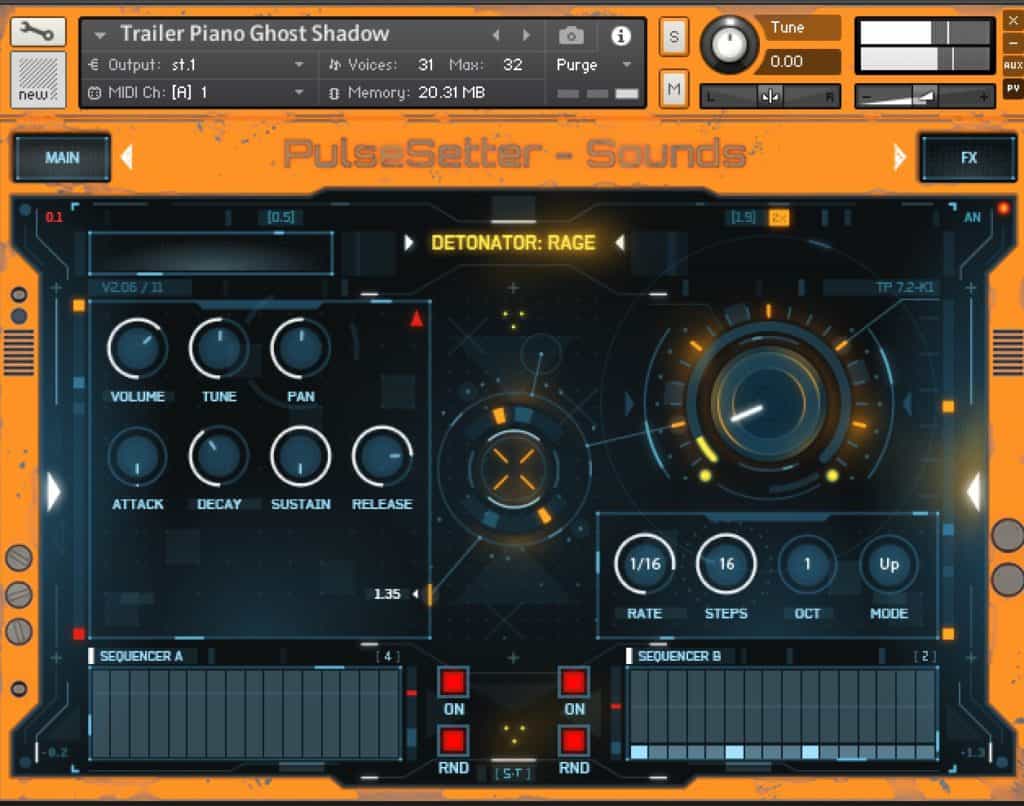Click the PAN knob
Image resolution: width=1024 pixels, height=806 pixels.
pos(300,348)
